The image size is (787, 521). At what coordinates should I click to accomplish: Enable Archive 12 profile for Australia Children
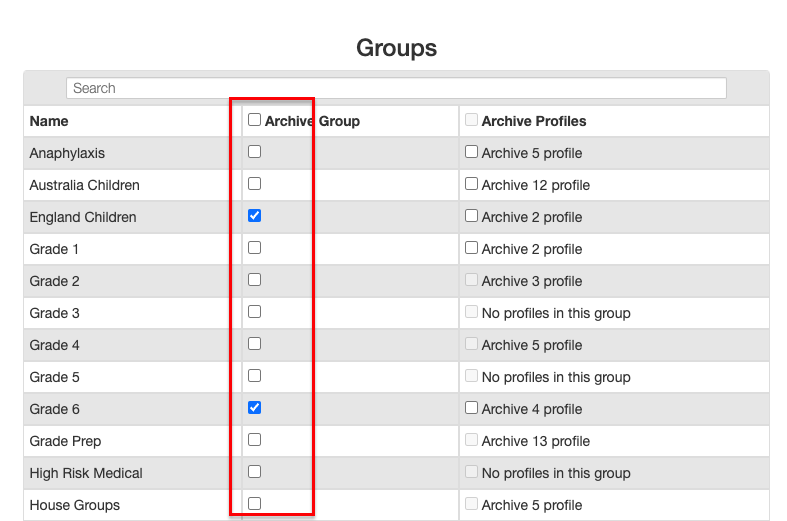472,184
